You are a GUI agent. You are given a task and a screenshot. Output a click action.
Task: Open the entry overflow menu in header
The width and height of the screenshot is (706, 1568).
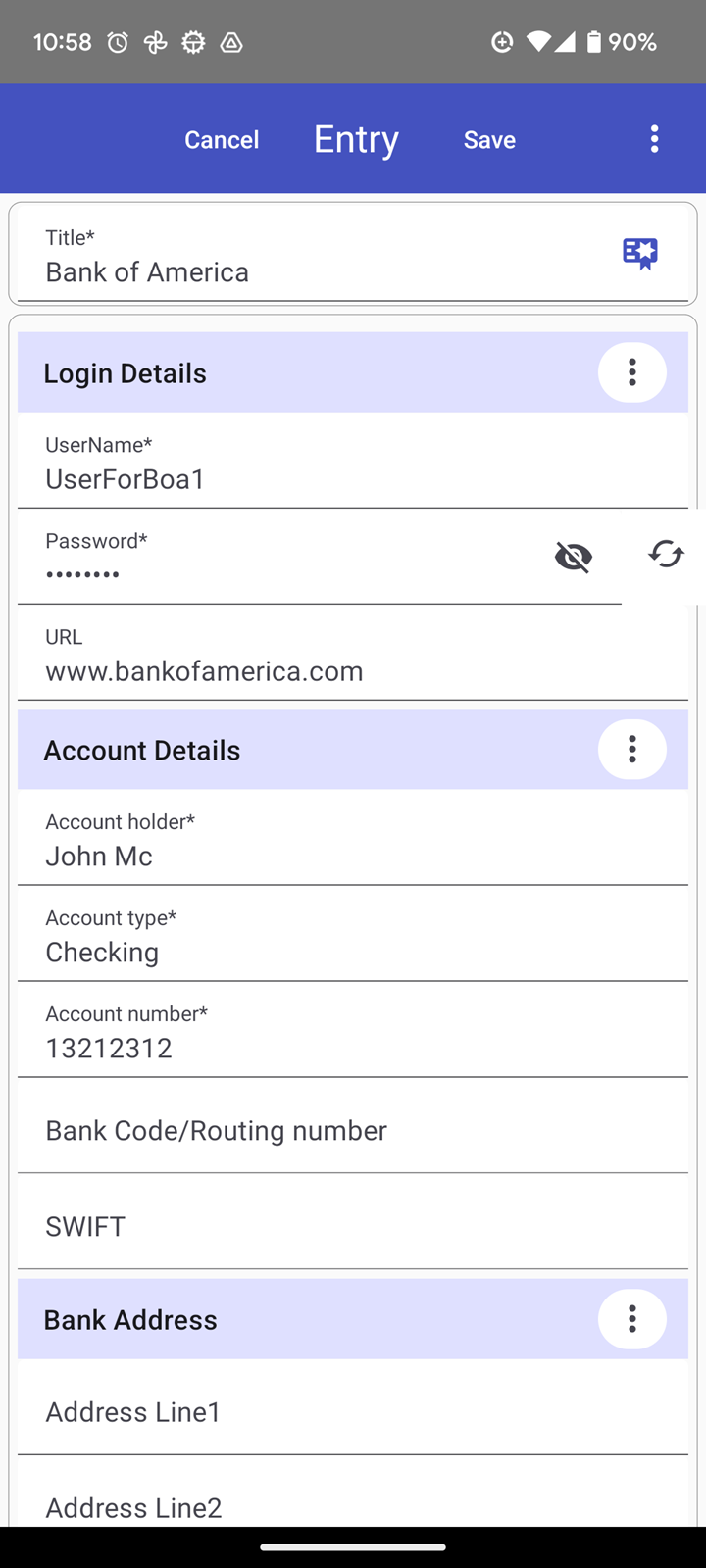click(x=654, y=139)
